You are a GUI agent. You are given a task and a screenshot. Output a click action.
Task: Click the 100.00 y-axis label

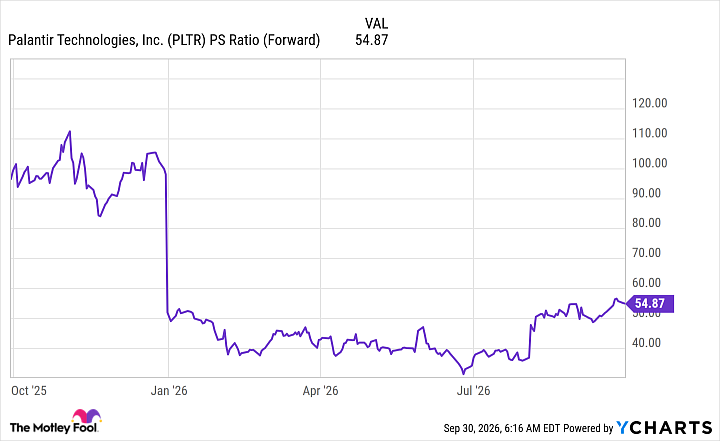point(649,163)
